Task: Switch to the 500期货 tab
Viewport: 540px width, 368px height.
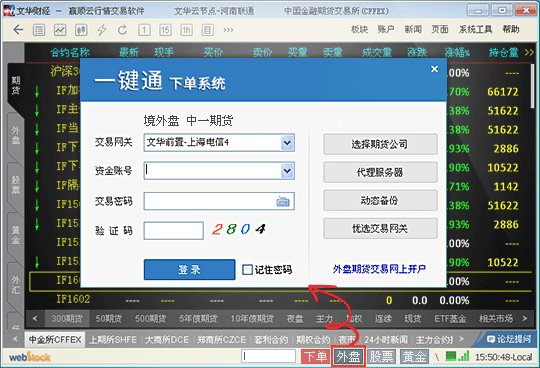Action: click(x=150, y=319)
